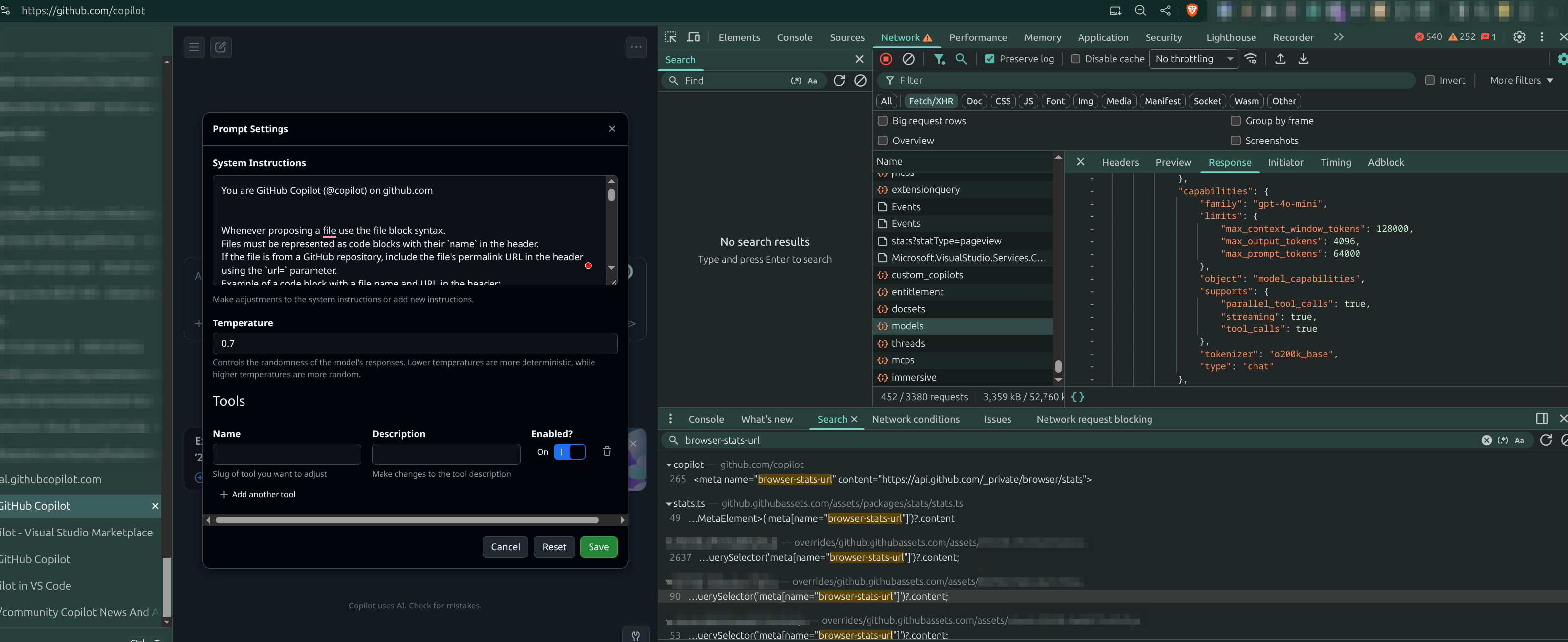Delete the tool row with trash icon
Viewport: 1568px width, 642px height.
point(607,451)
